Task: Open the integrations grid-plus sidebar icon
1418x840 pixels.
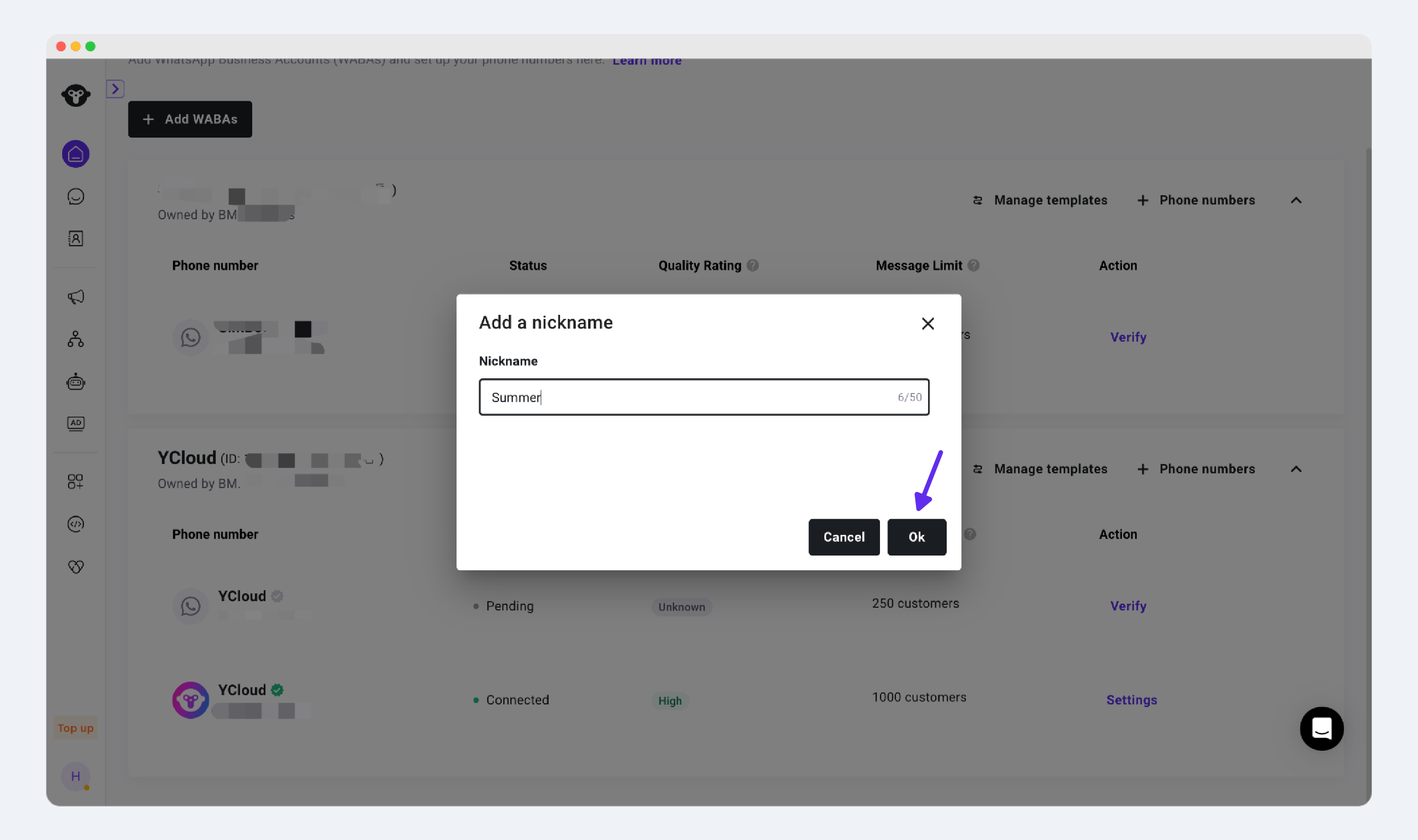Action: [75, 481]
